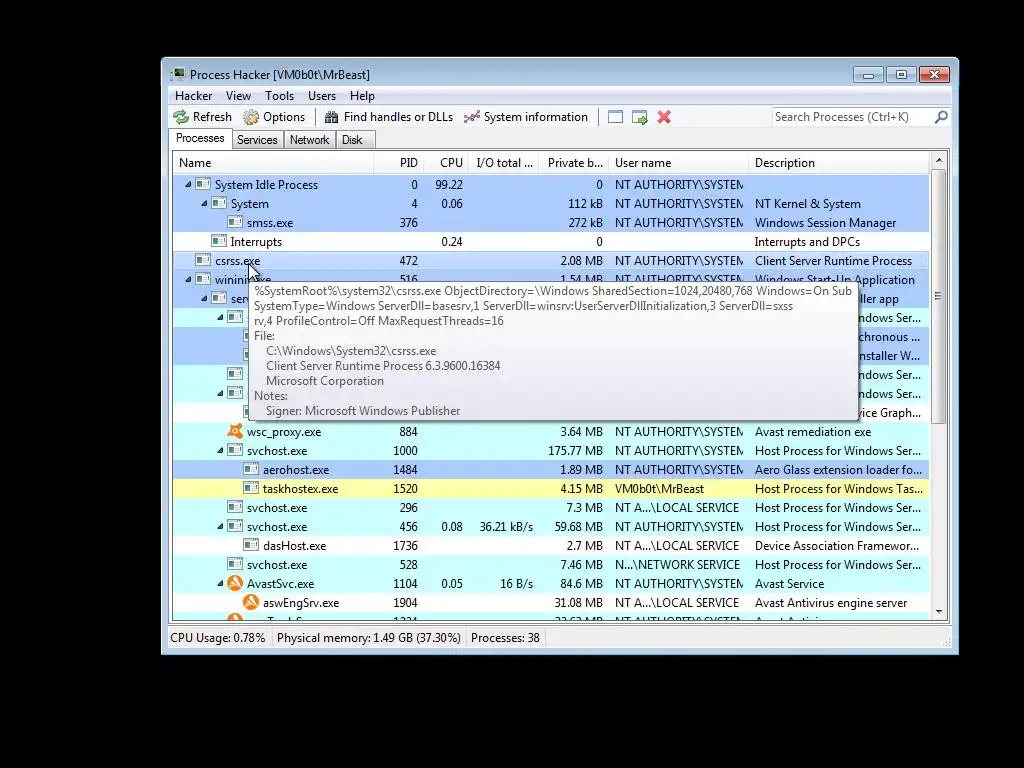Click icon of svchost.exe PID 1000
This screenshot has height=768, width=1024.
click(x=235, y=450)
